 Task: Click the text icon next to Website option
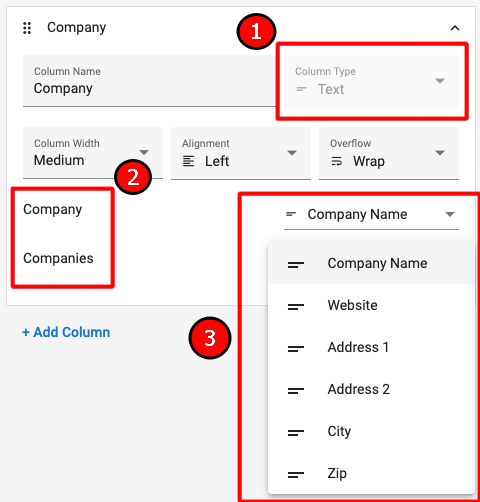(296, 306)
